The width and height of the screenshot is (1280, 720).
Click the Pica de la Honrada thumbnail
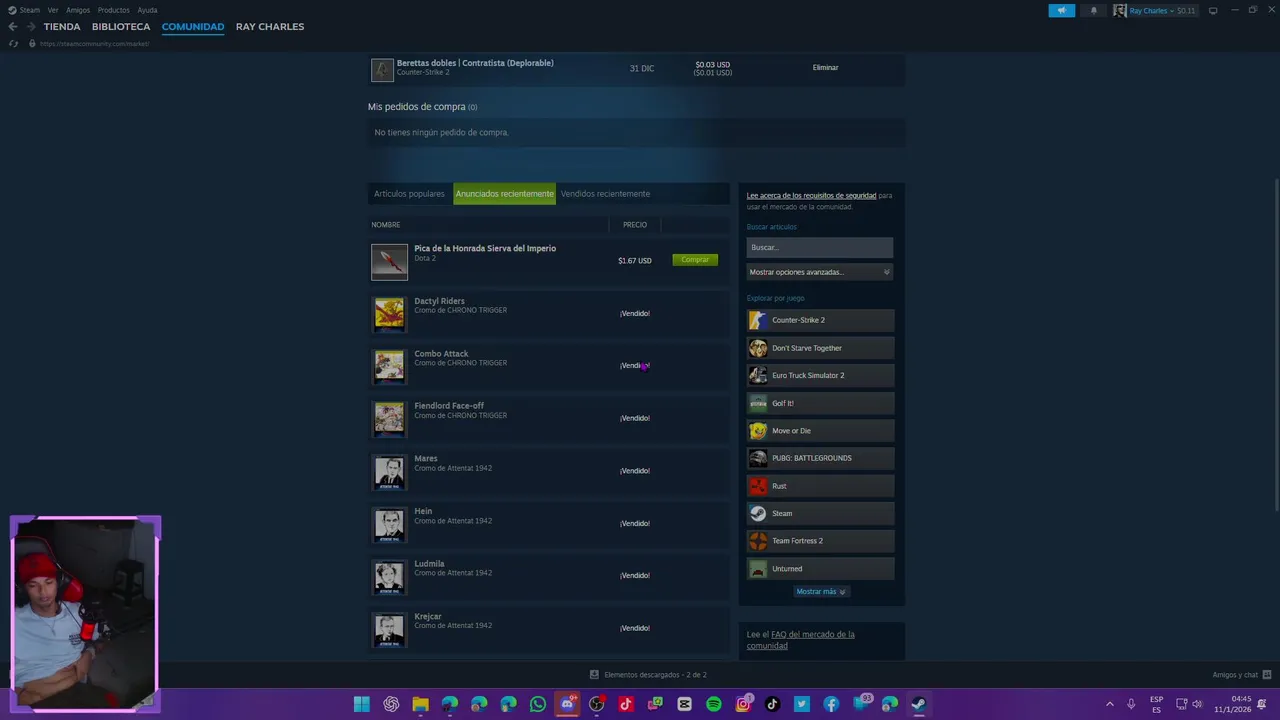tap(389, 262)
